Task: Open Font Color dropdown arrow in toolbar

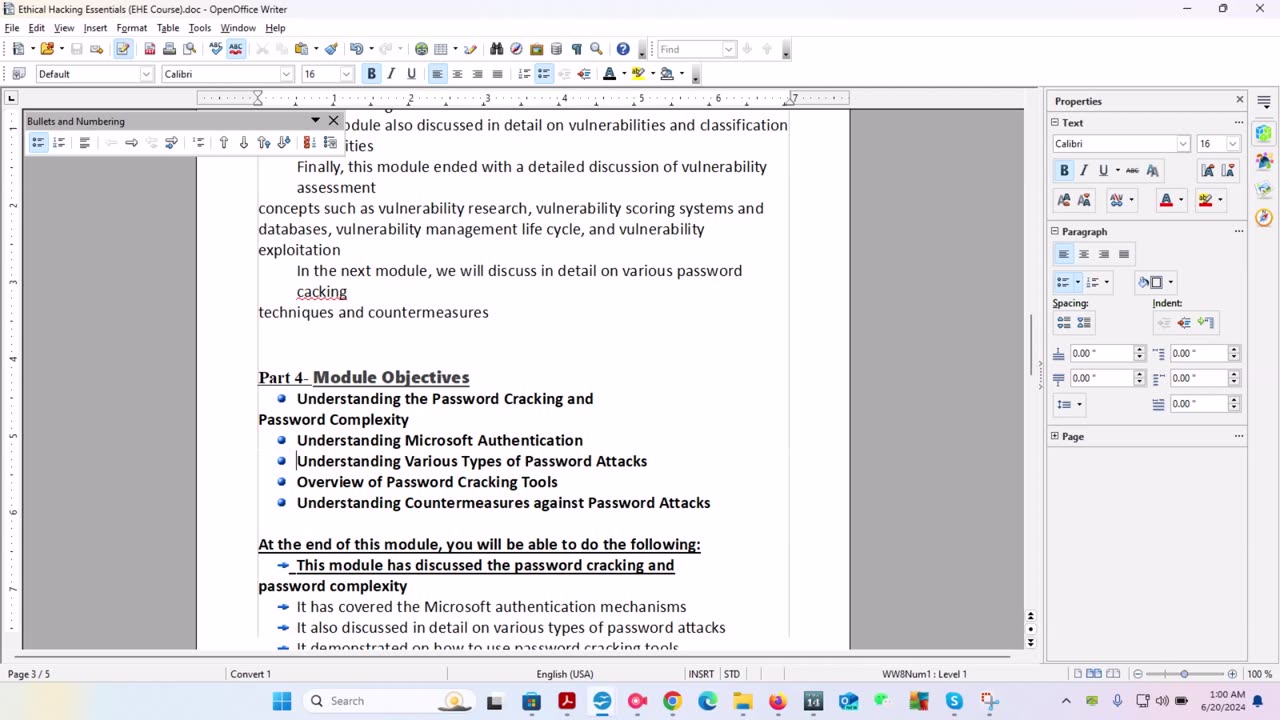Action: pos(624,74)
